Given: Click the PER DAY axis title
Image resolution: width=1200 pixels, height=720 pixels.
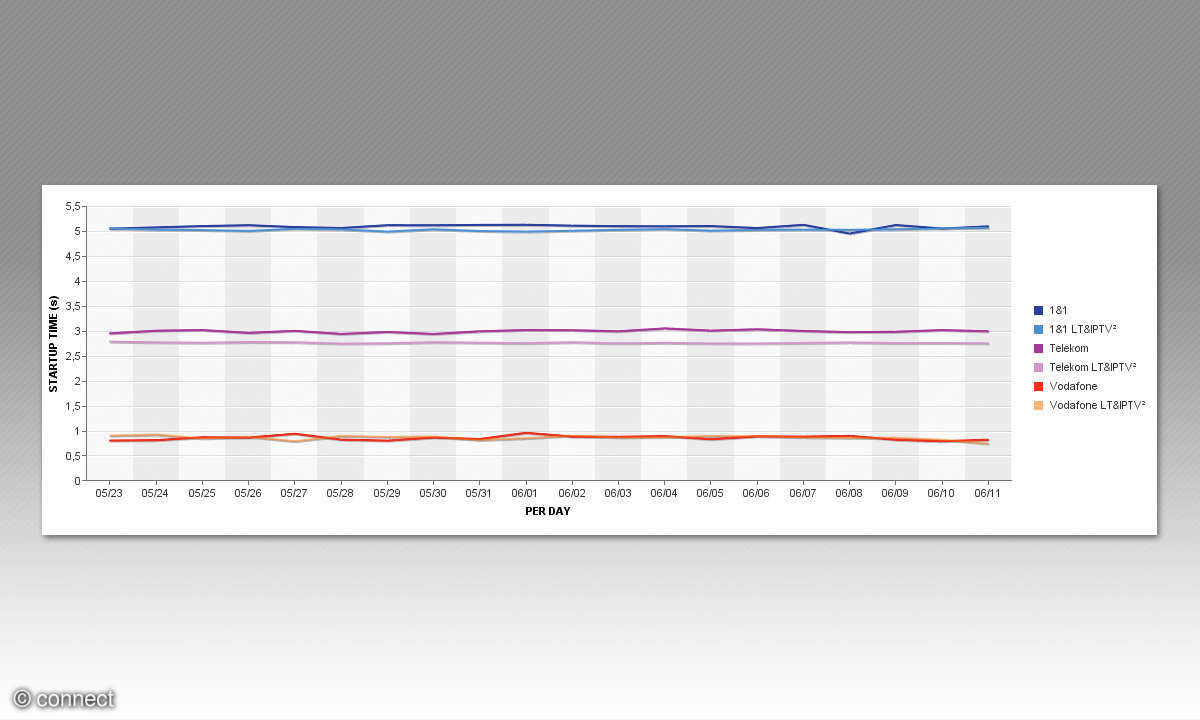Looking at the screenshot, I should pyautogui.click(x=548, y=511).
